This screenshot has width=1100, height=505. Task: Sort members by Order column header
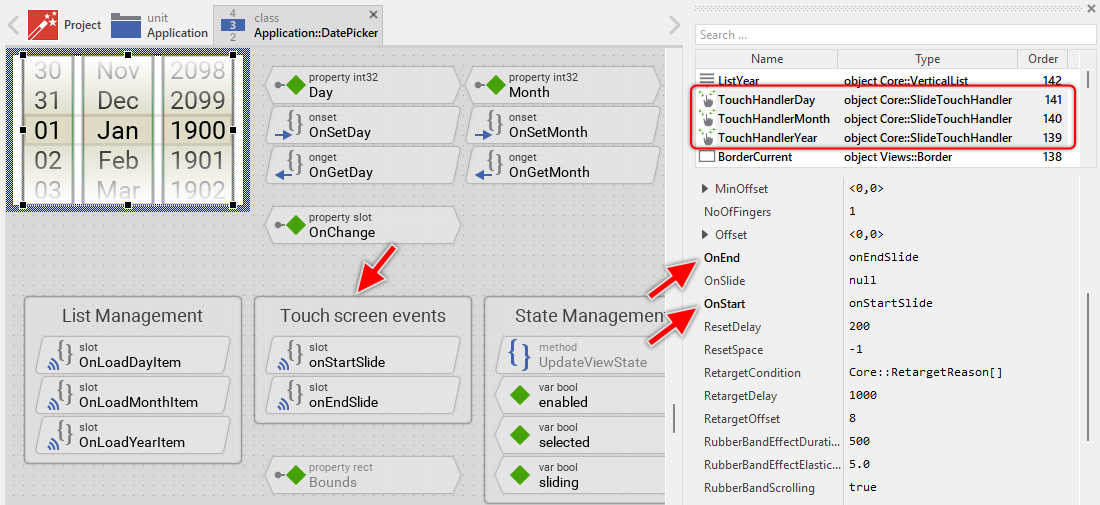[x=1042, y=59]
